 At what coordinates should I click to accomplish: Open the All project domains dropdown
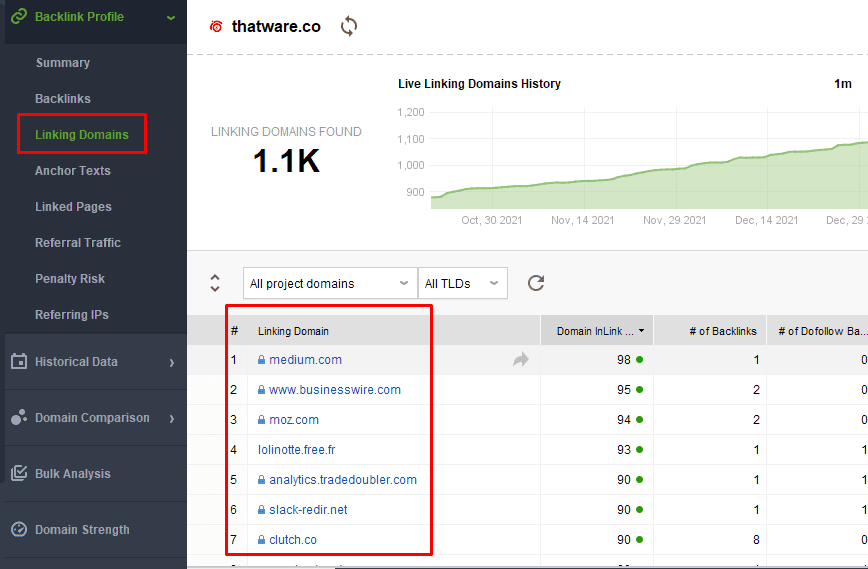pyautogui.click(x=330, y=283)
